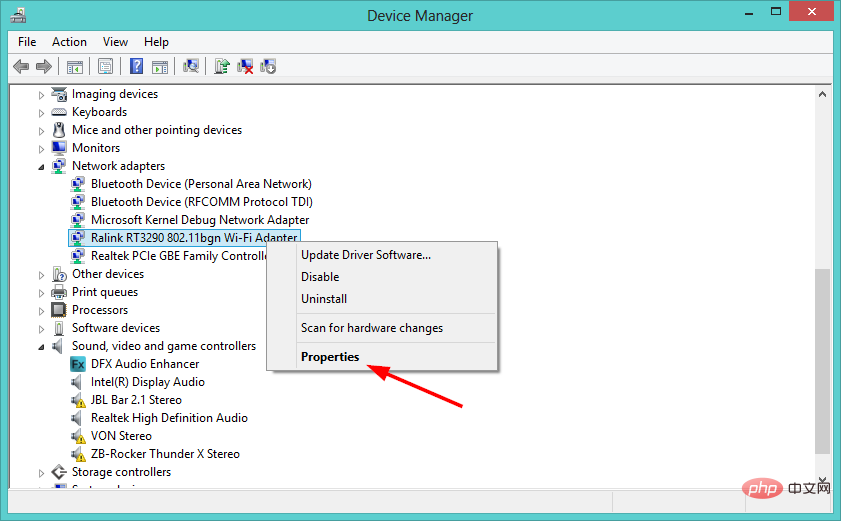Click the Print queues printer icon
Screen dimensions: 841x521
pos(59,292)
